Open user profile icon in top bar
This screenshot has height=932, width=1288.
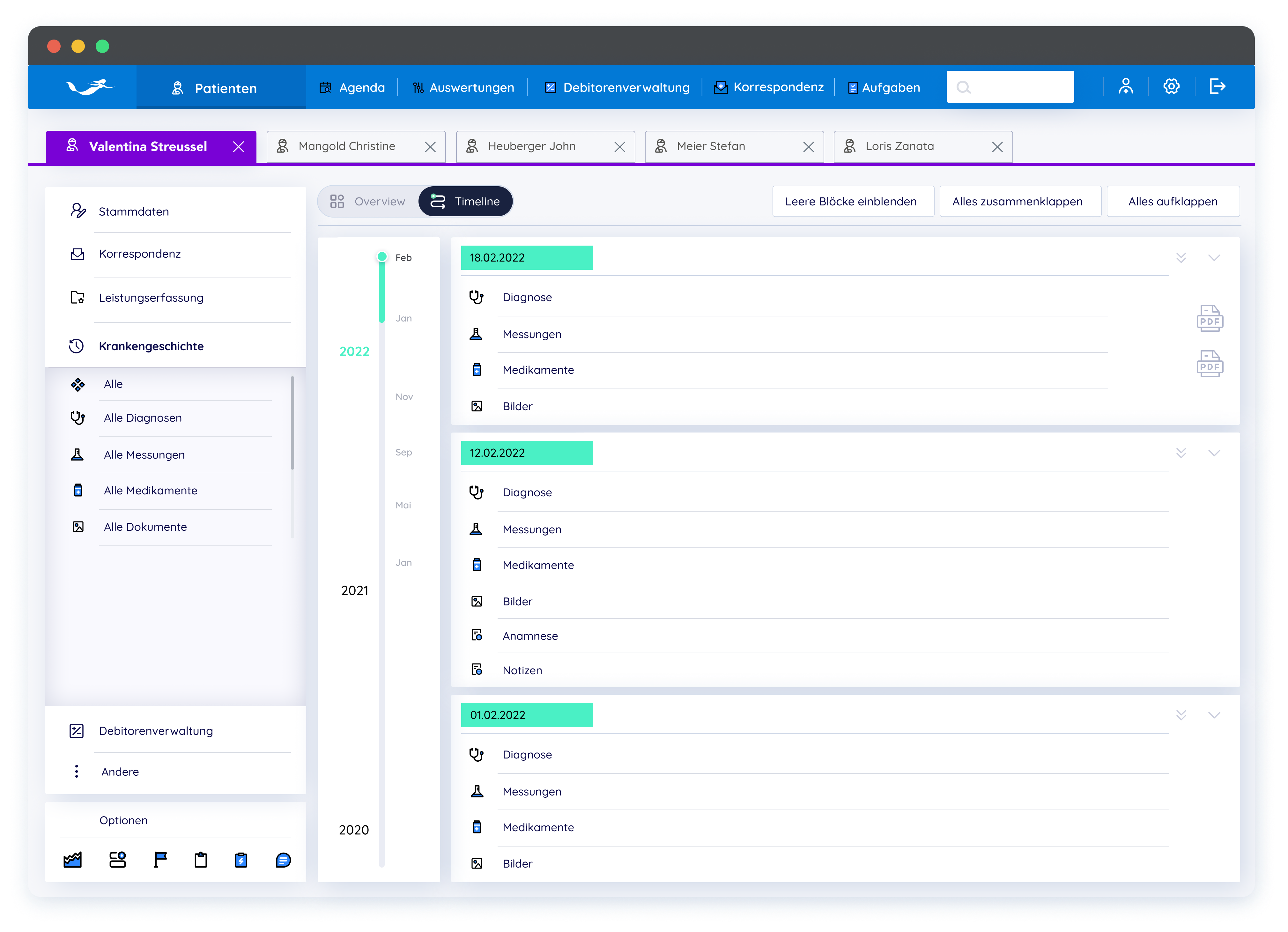click(1126, 86)
